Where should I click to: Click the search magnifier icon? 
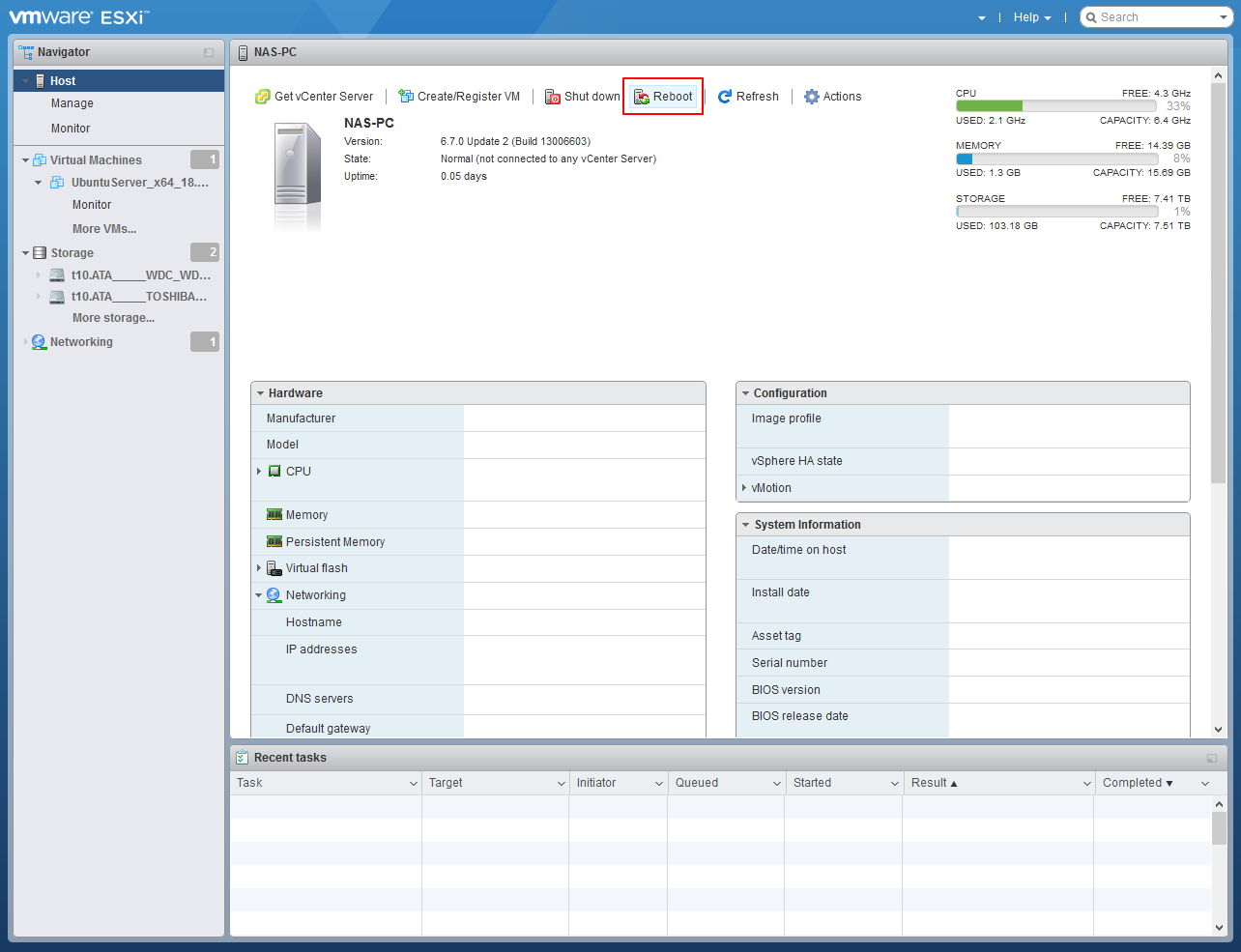click(1091, 17)
